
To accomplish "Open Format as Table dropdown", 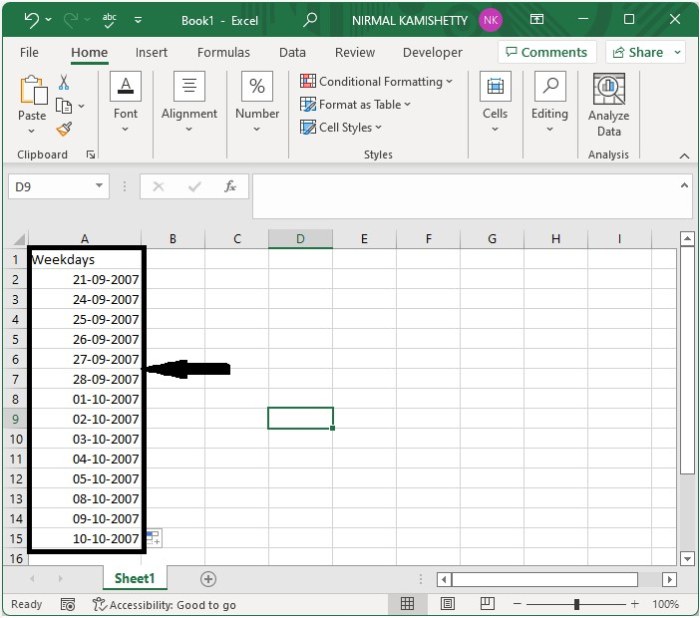I will pyautogui.click(x=355, y=104).
